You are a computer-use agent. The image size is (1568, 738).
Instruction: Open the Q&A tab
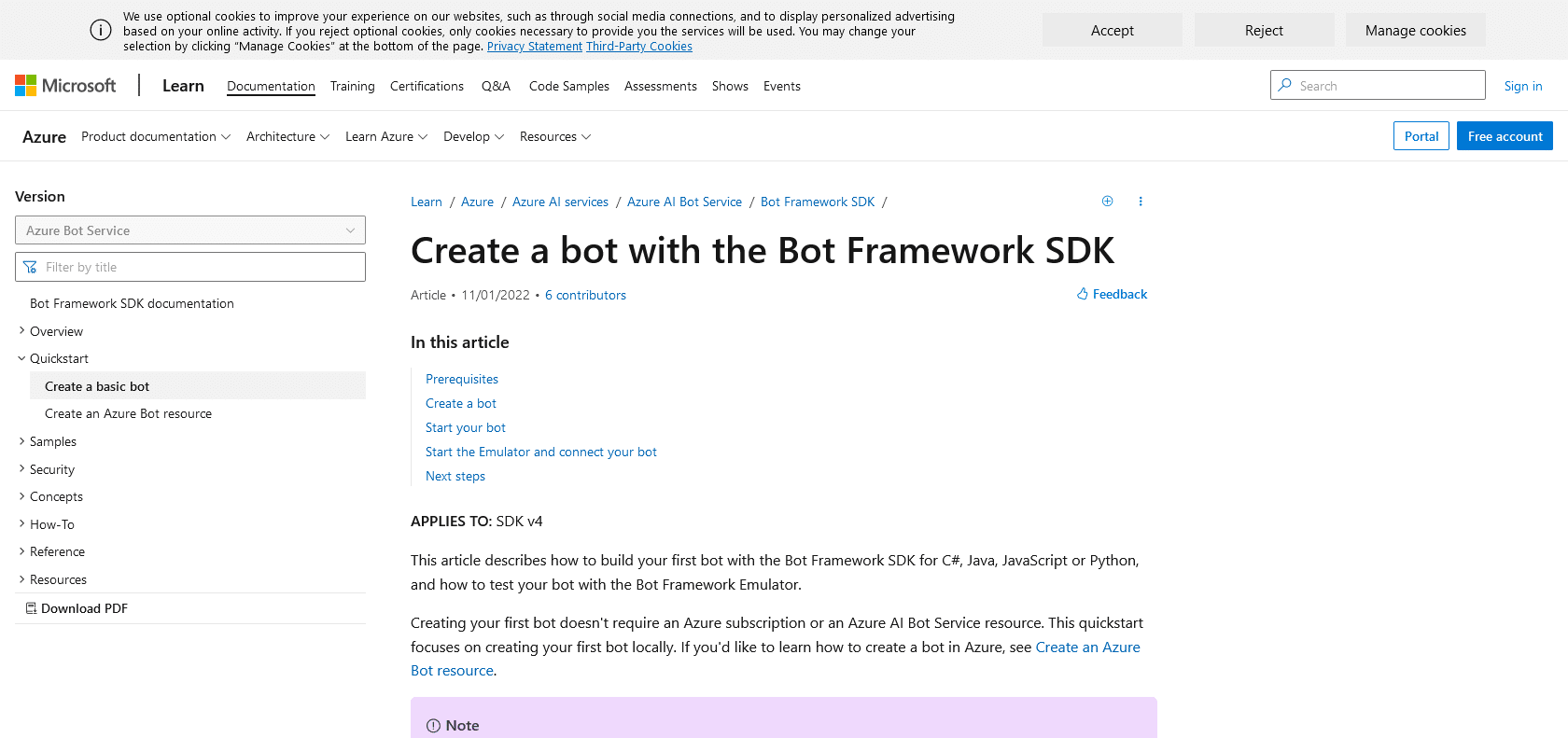tap(496, 86)
